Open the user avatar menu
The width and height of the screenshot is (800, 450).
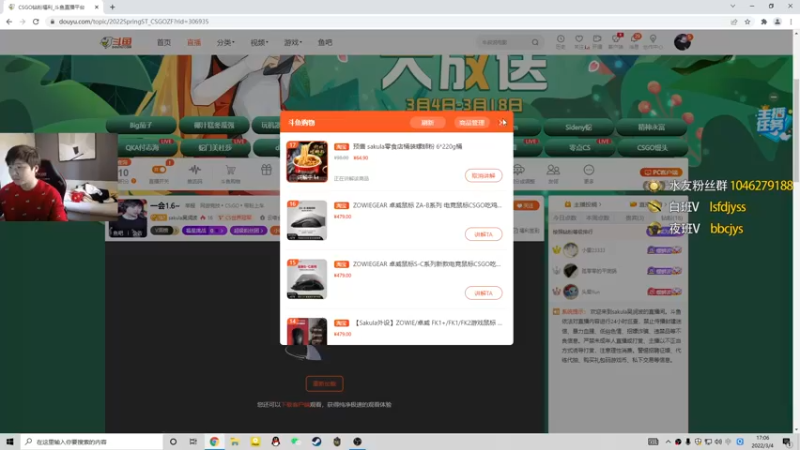click(x=682, y=42)
